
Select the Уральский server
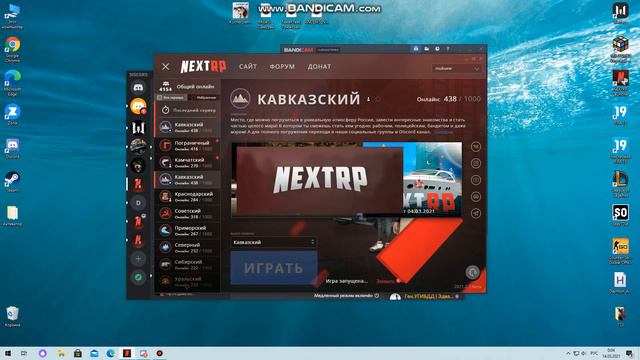coord(187,281)
